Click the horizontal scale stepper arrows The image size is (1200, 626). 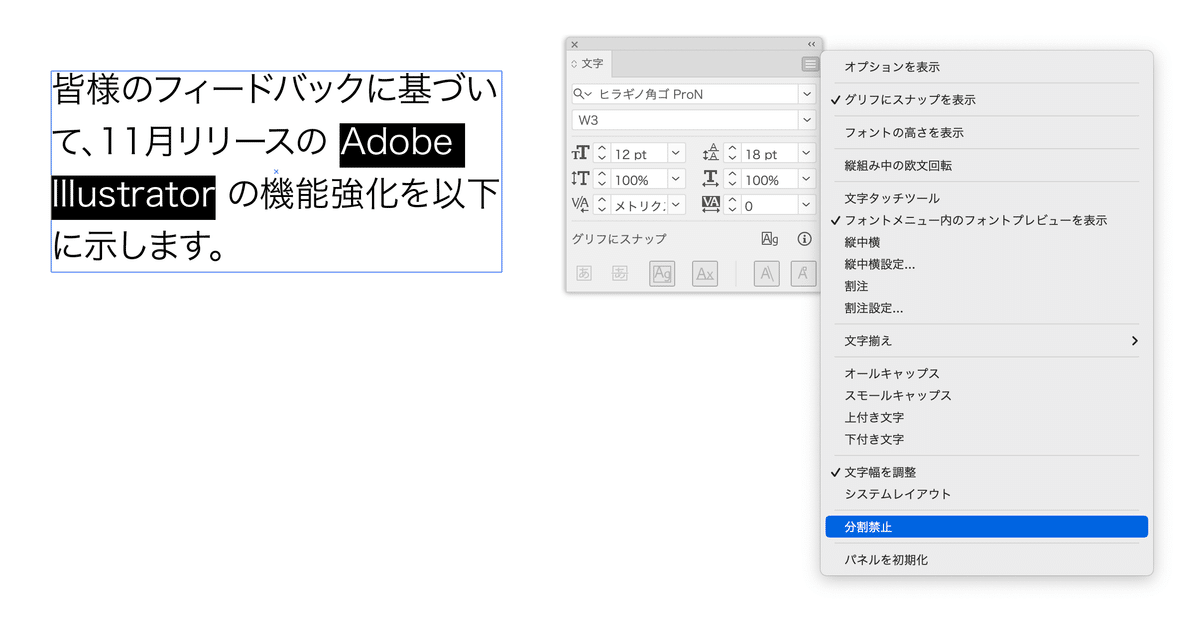coord(732,179)
